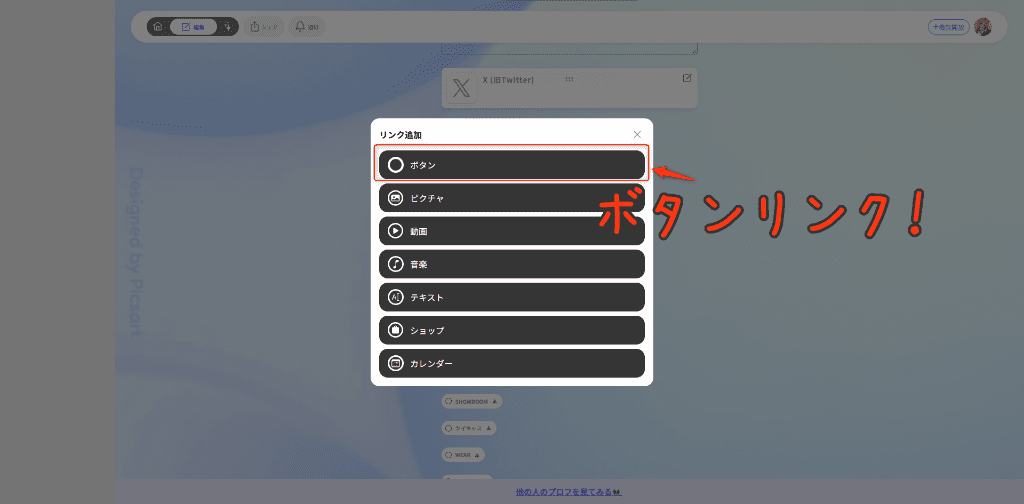Choose ピクチャ from the link list

pyautogui.click(x=511, y=198)
